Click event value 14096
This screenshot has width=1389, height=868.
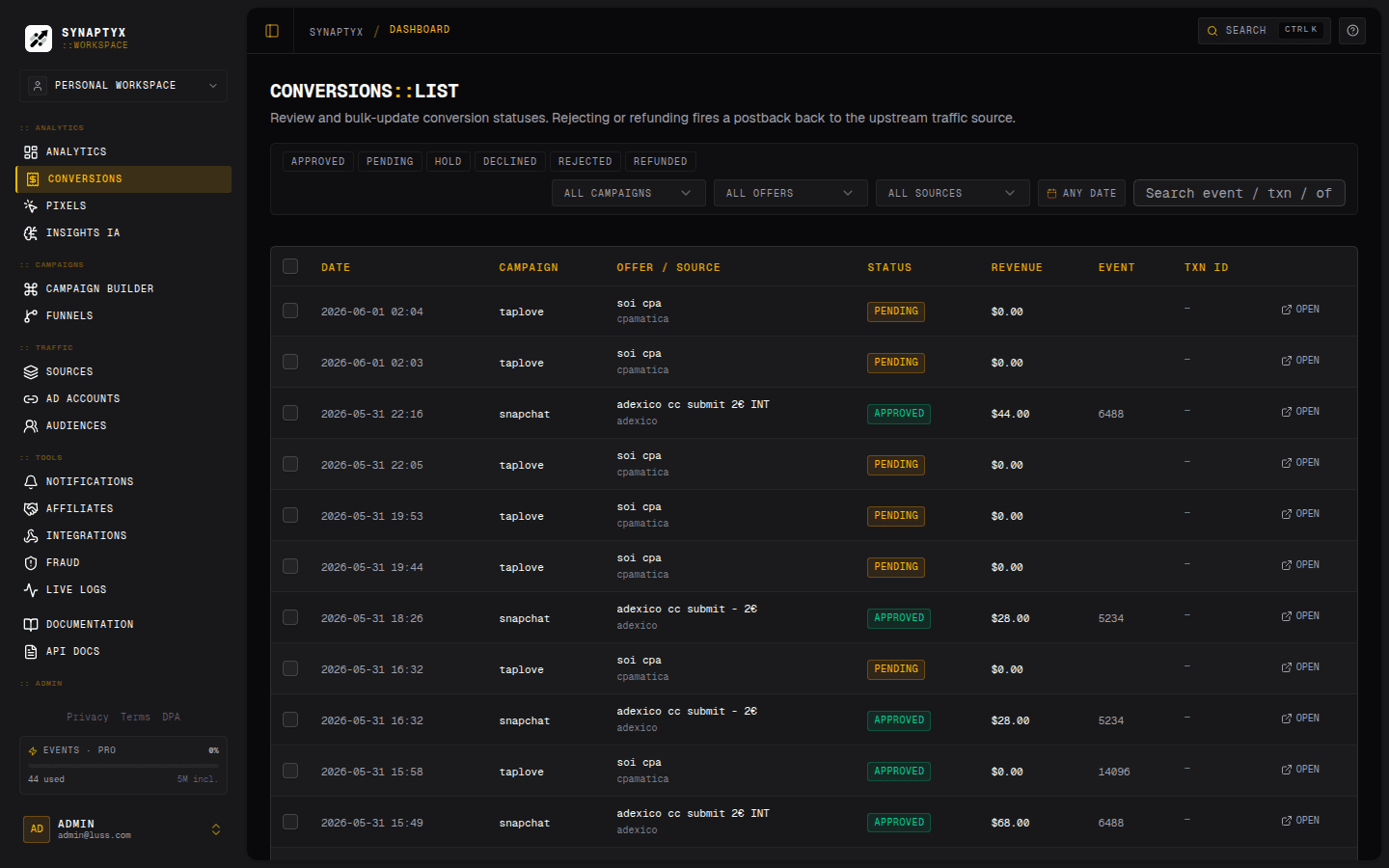tap(1114, 773)
